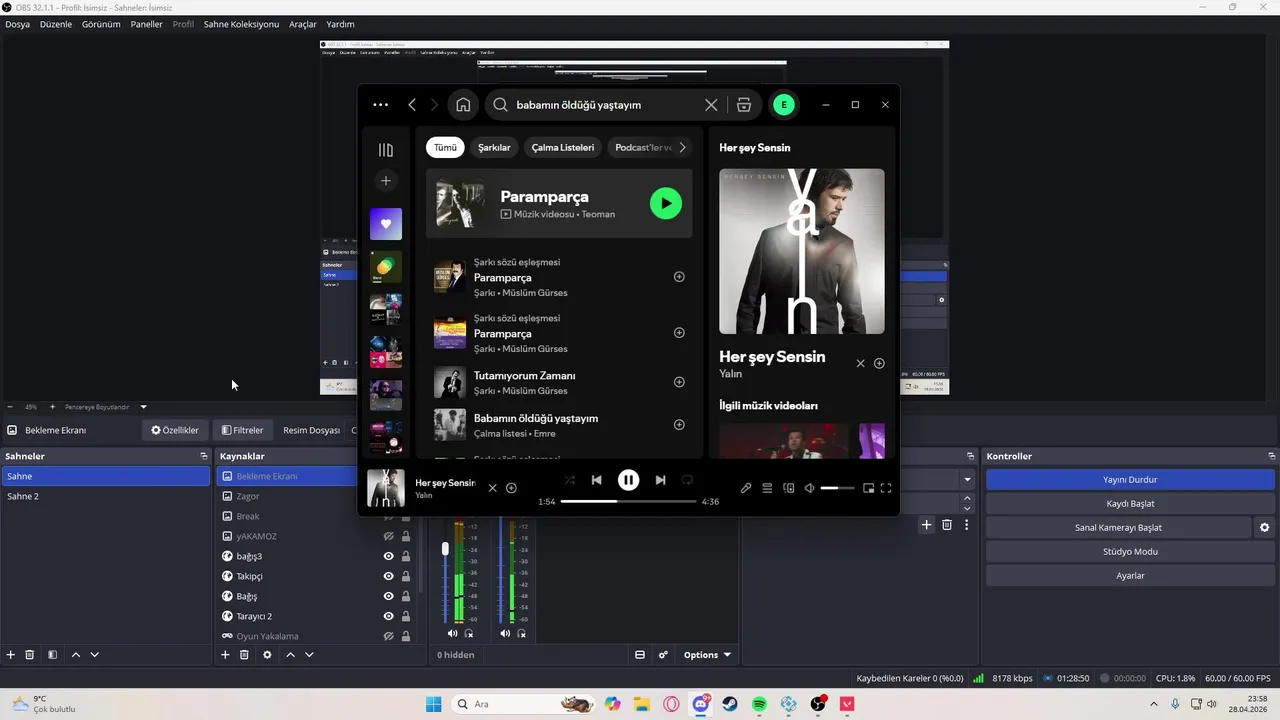Open virtual camera settings gear
Viewport: 1280px width, 720px height.
(1265, 527)
